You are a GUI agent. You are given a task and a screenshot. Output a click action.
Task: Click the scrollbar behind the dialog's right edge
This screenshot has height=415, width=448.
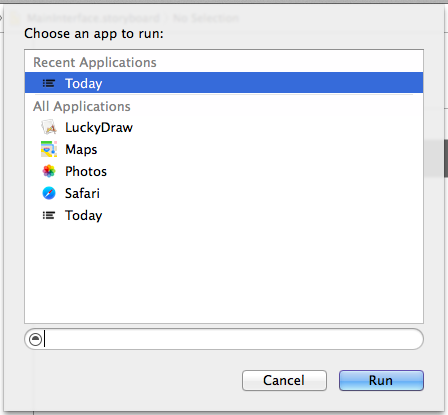[446, 158]
